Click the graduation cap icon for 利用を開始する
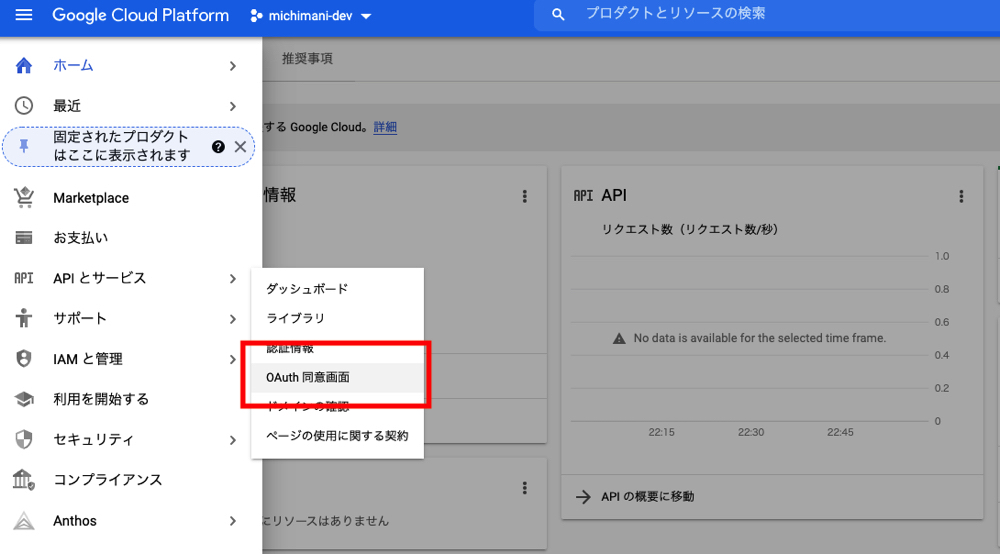The height and width of the screenshot is (554, 1000). pos(24,399)
